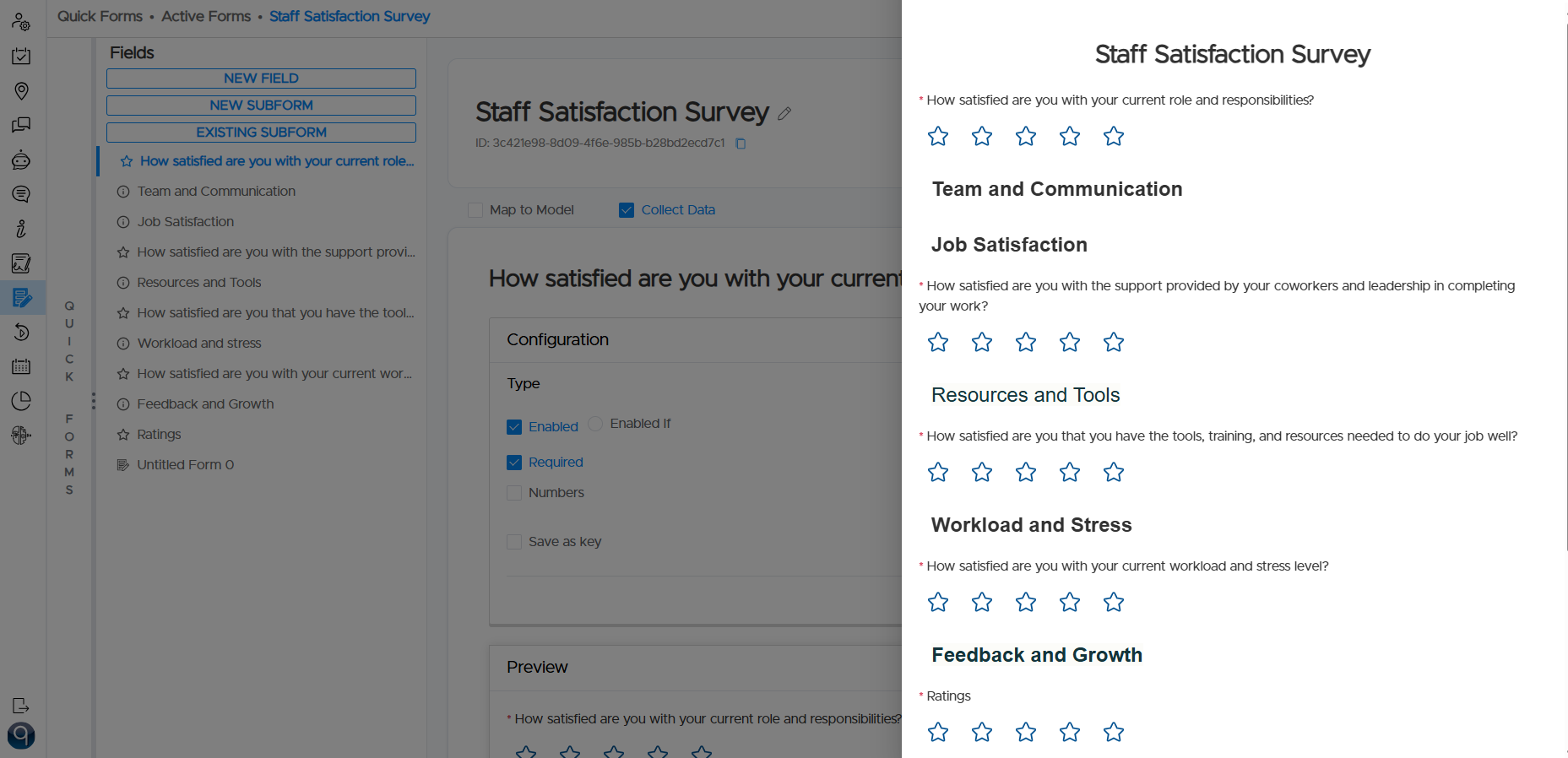Open Quick Forms from the breadcrumb
The height and width of the screenshot is (758, 1568).
point(99,15)
